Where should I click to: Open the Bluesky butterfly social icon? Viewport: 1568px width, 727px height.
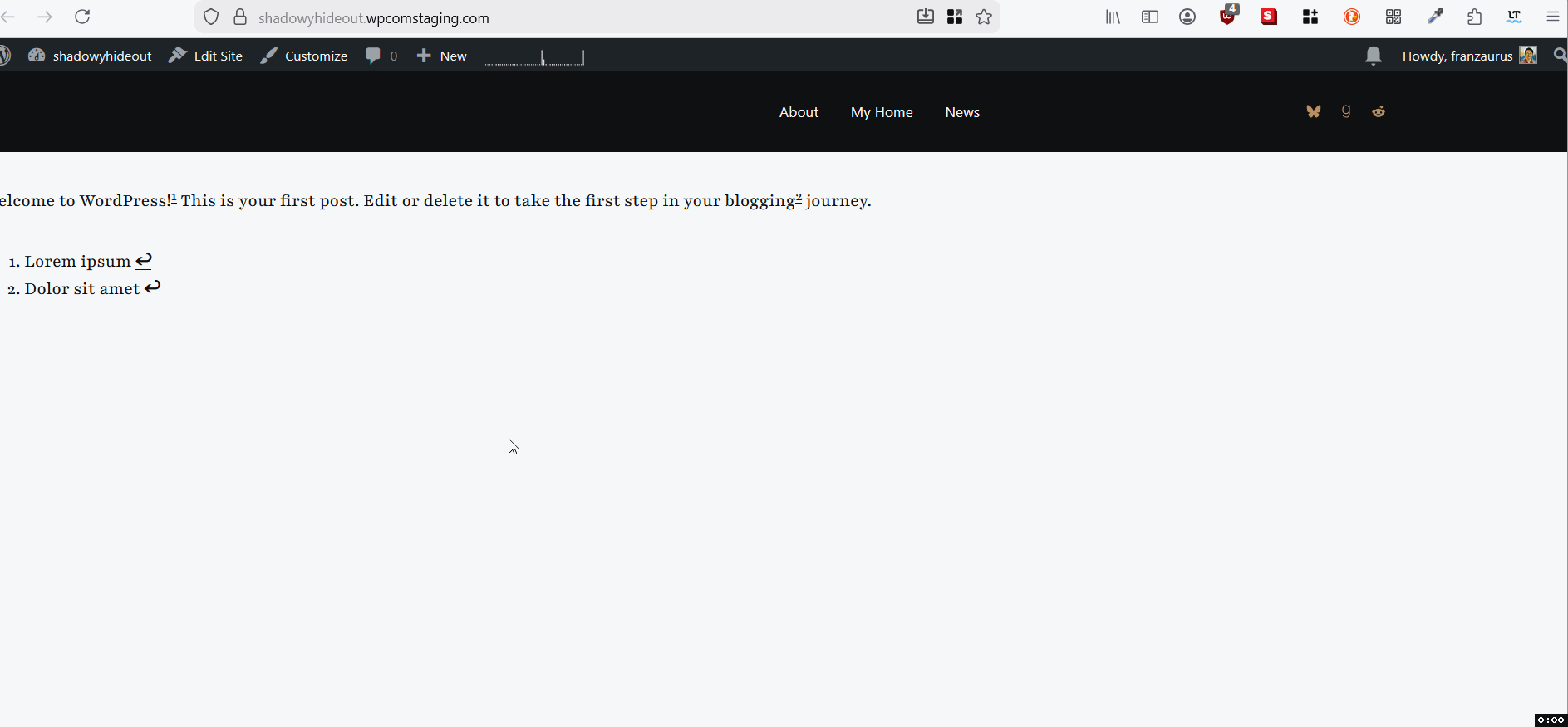[1313, 111]
